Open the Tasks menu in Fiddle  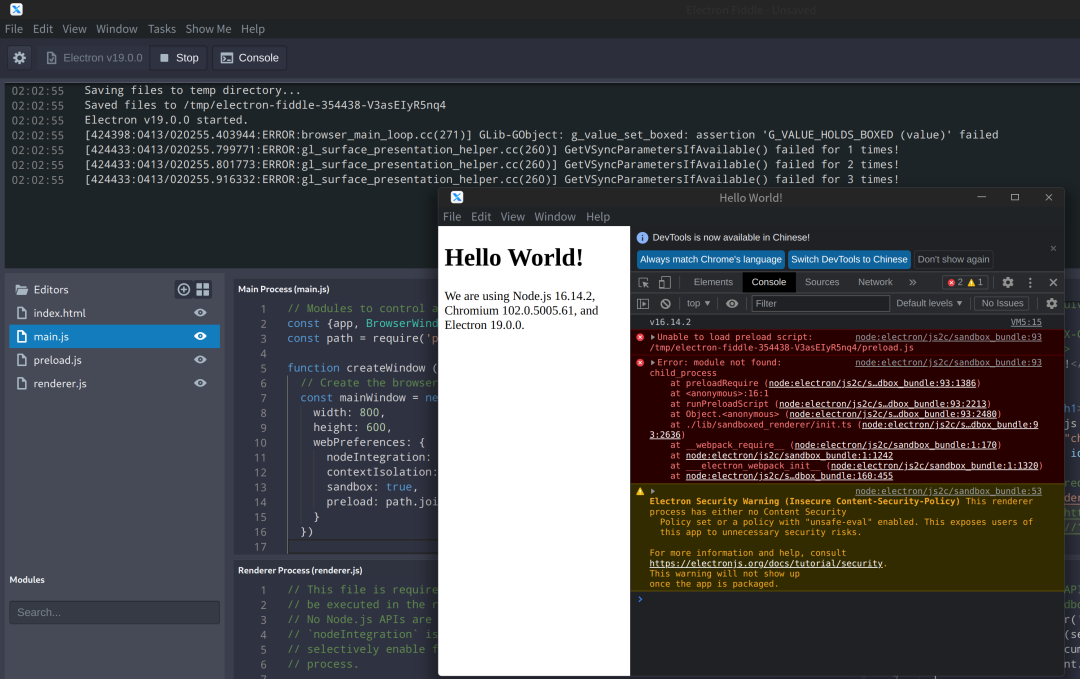pos(161,29)
